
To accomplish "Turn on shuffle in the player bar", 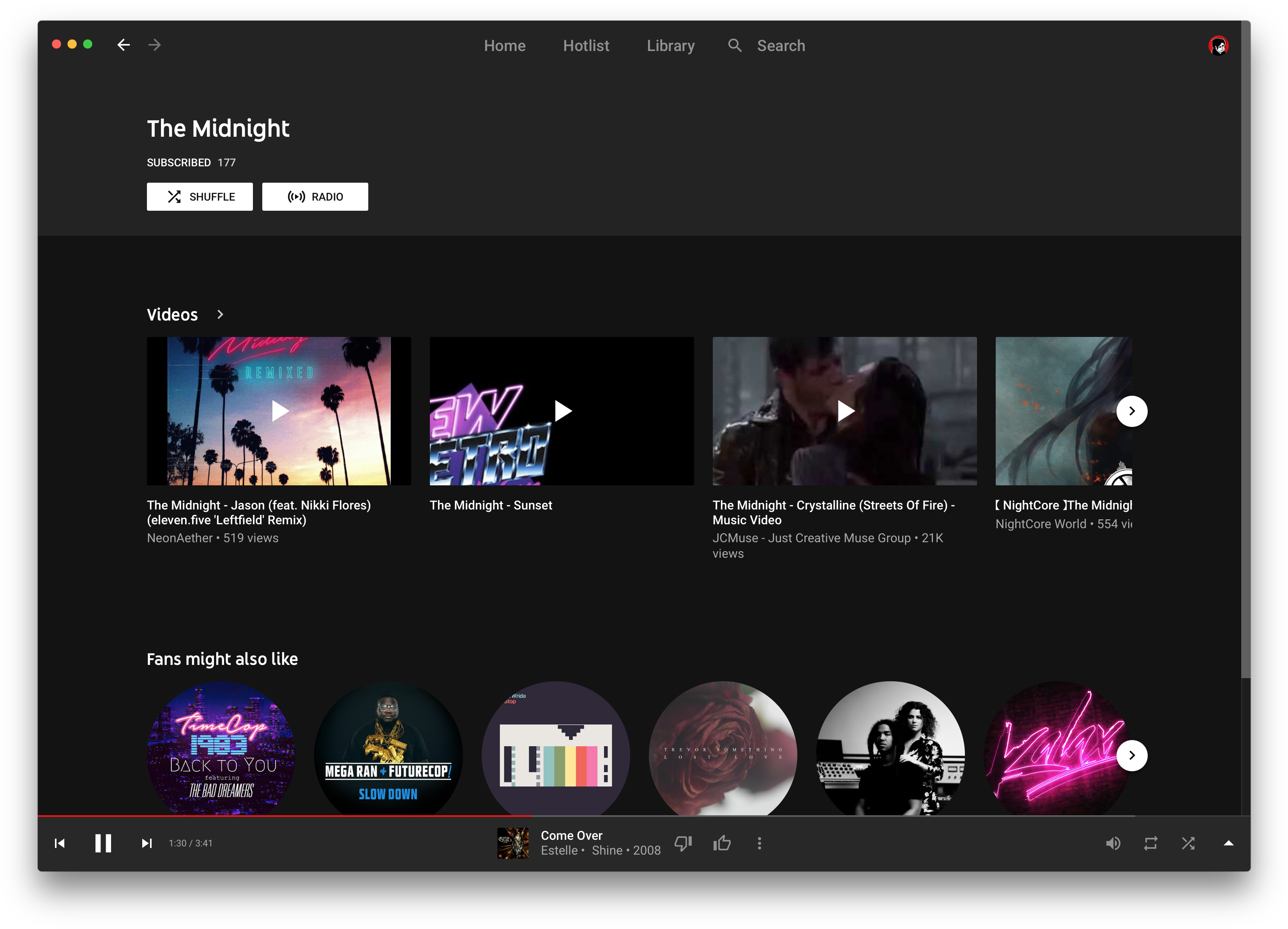I will click(x=1188, y=843).
